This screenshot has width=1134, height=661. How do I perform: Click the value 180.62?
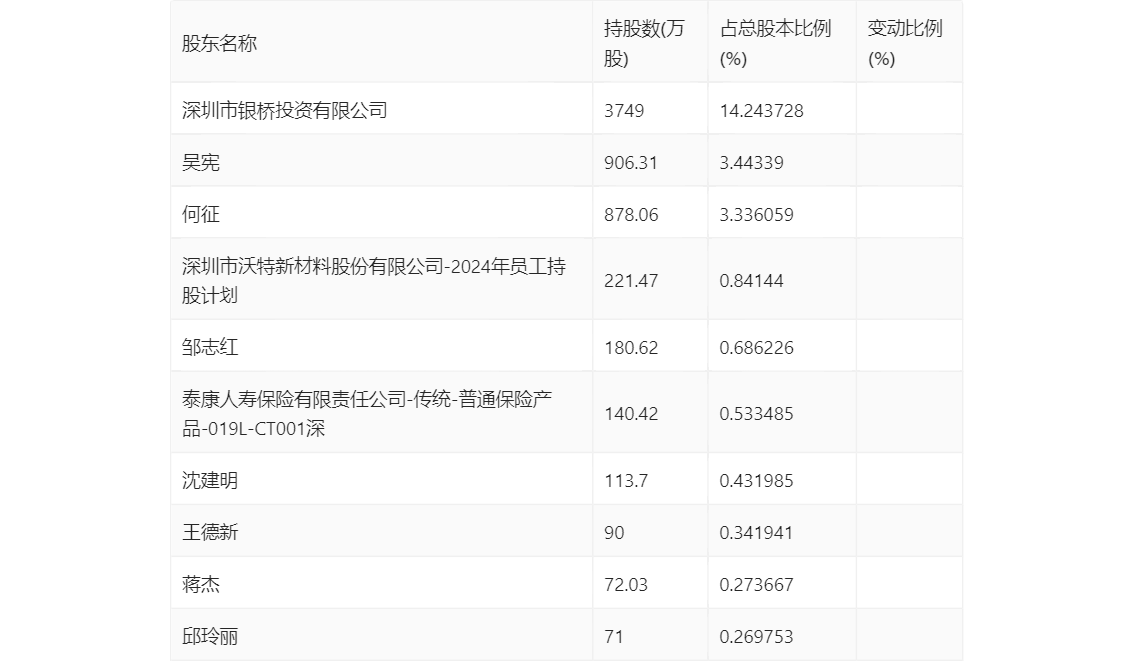pos(631,348)
